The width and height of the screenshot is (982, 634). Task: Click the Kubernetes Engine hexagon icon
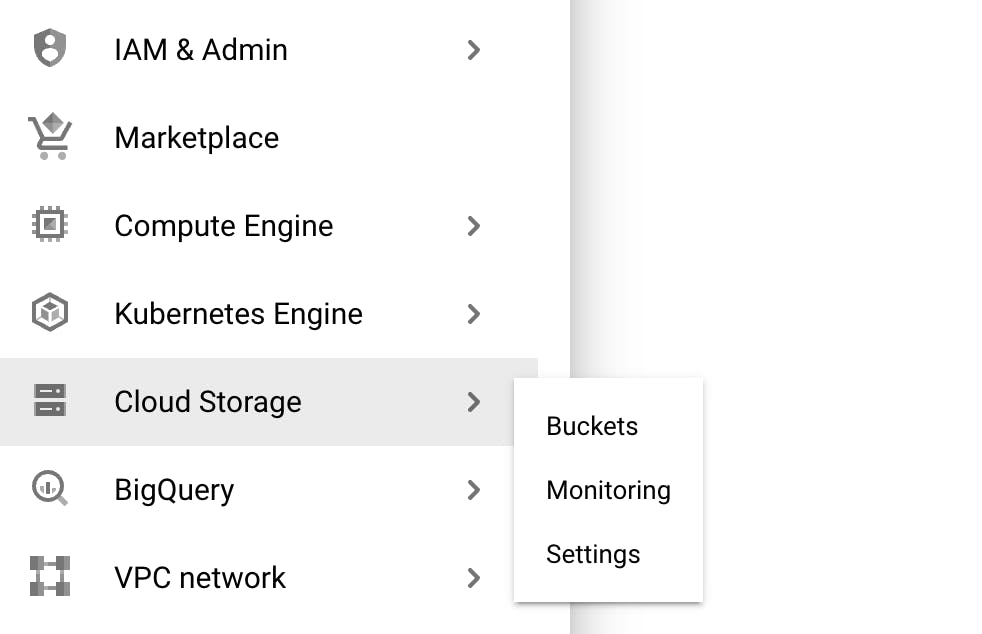pyautogui.click(x=49, y=313)
